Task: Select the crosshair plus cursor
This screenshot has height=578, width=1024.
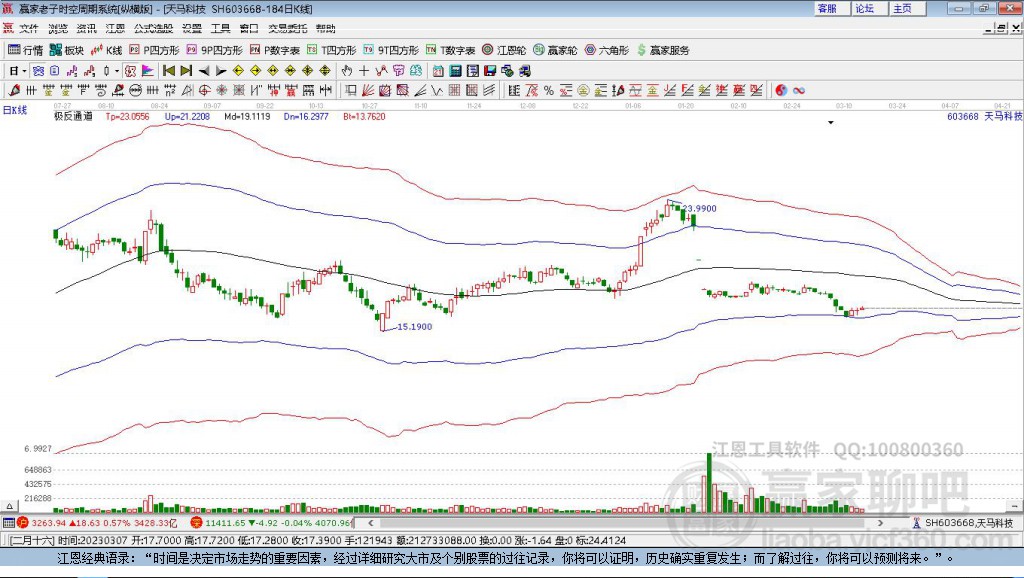Action: pyautogui.click(x=364, y=71)
